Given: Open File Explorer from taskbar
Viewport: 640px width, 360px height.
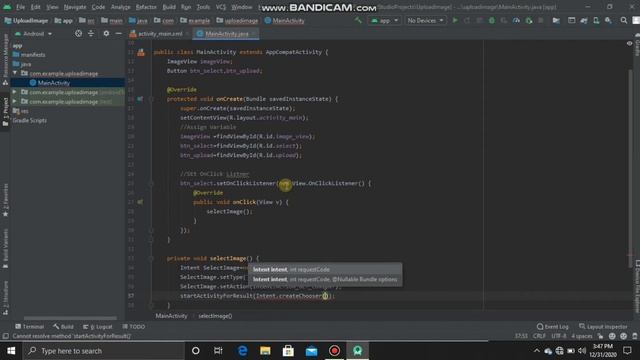Looking at the screenshot, I should coord(265,351).
